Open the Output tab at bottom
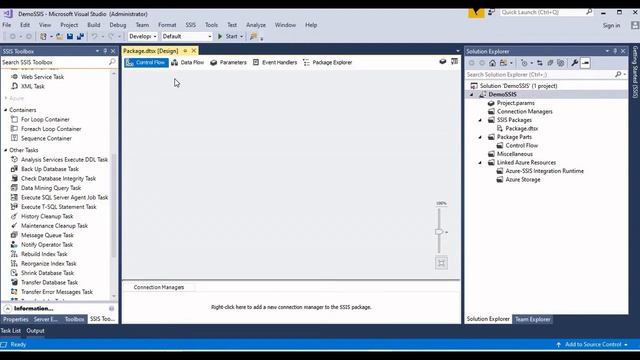The height and width of the screenshot is (360, 640). (36, 331)
